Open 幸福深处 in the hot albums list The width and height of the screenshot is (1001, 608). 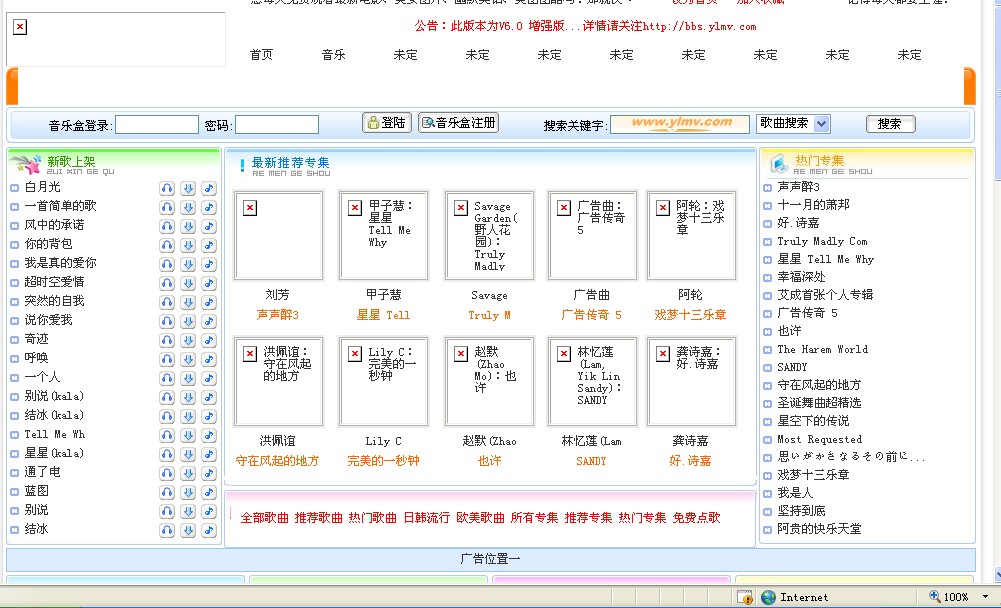click(x=801, y=277)
